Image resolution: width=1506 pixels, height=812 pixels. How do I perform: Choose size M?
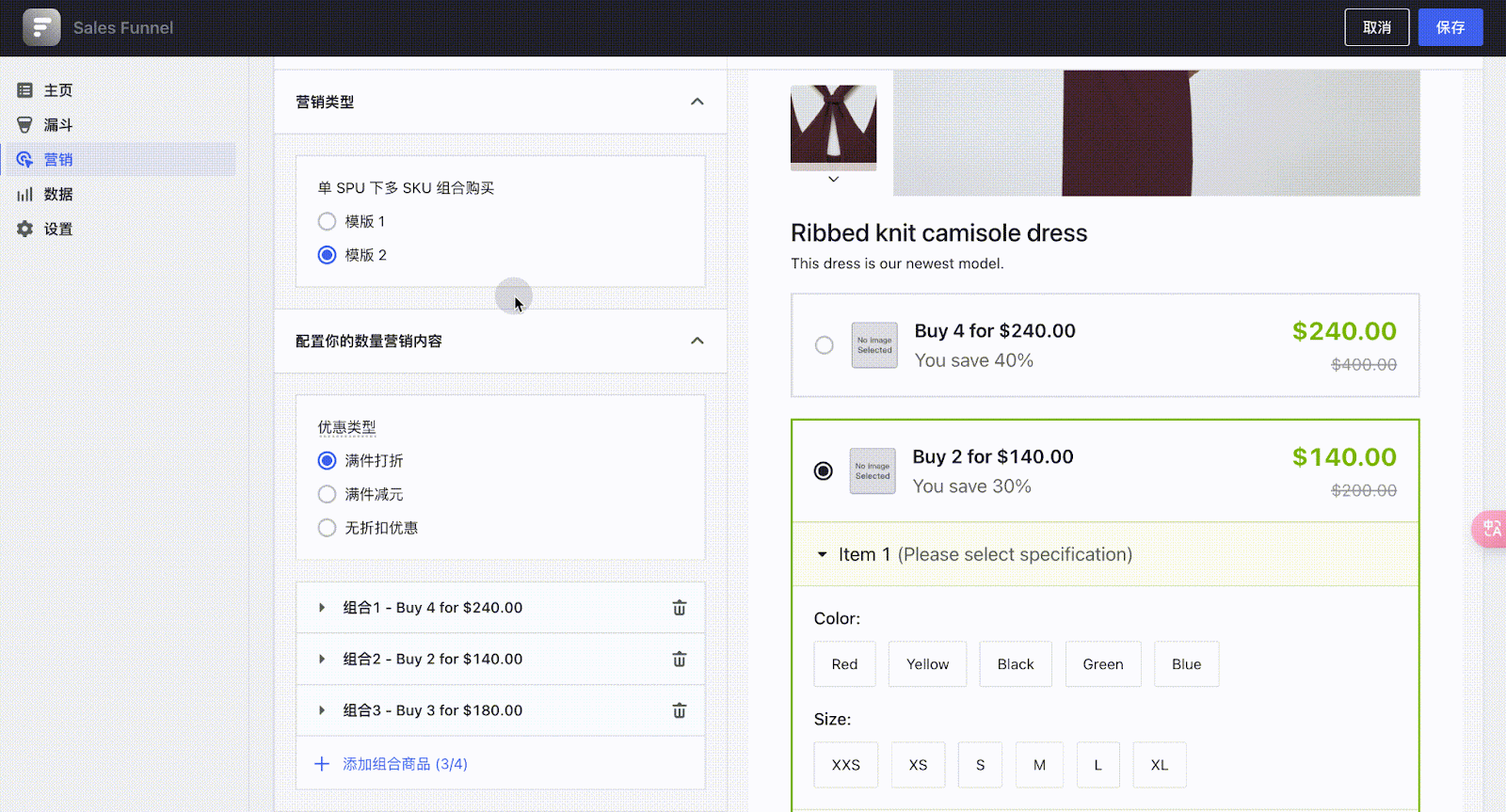tap(1039, 765)
